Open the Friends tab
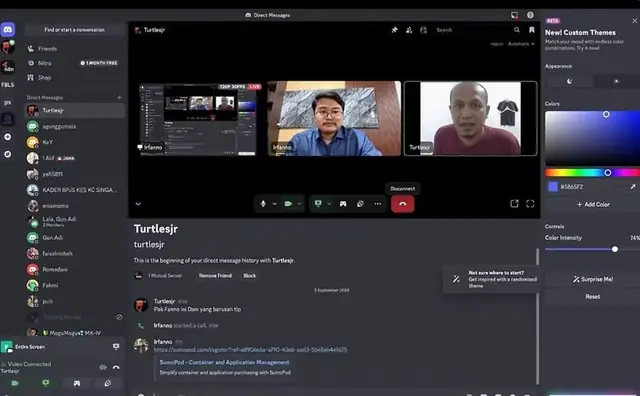The image size is (640, 396). click(74, 49)
